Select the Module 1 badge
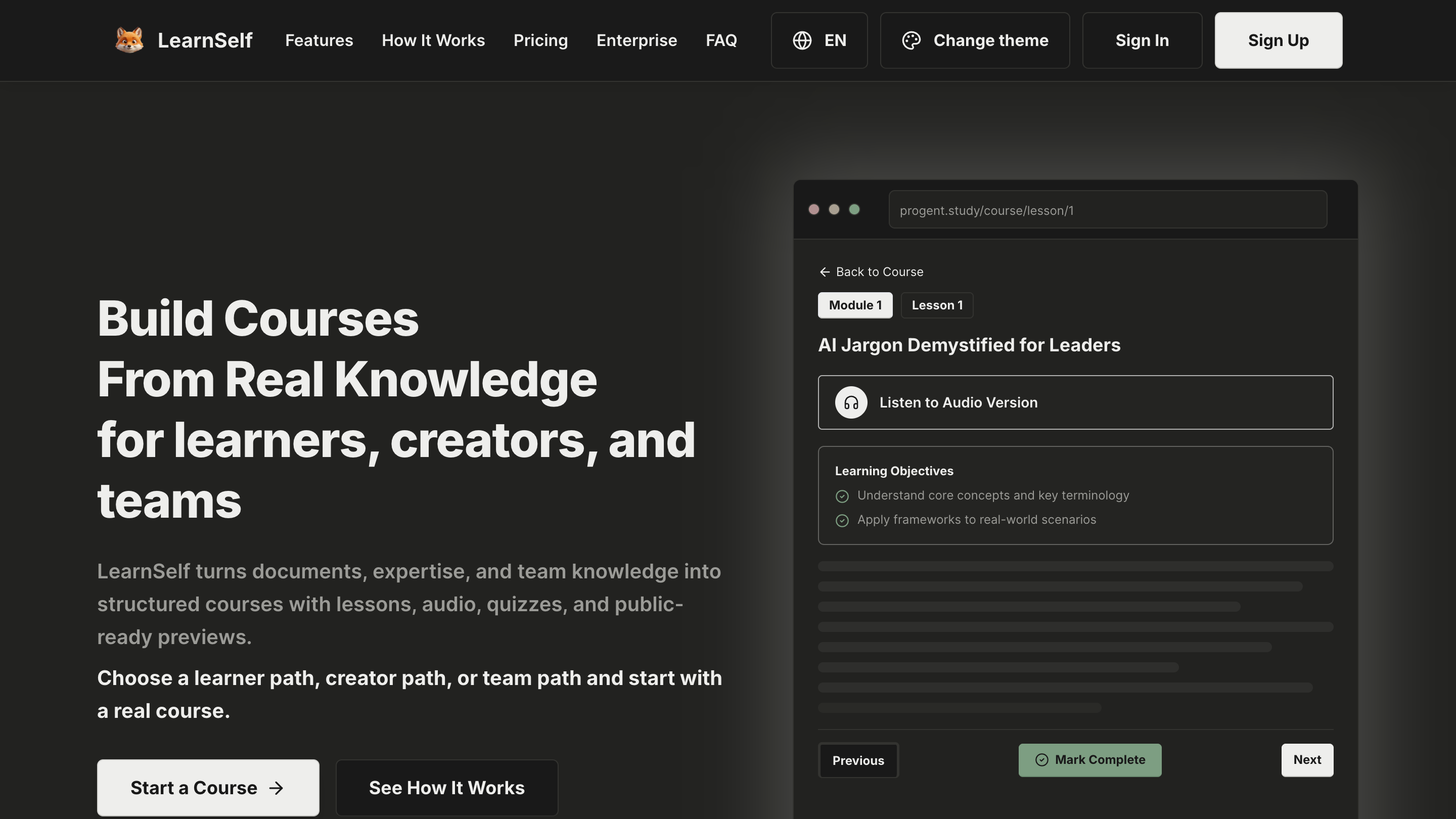 [x=855, y=305]
